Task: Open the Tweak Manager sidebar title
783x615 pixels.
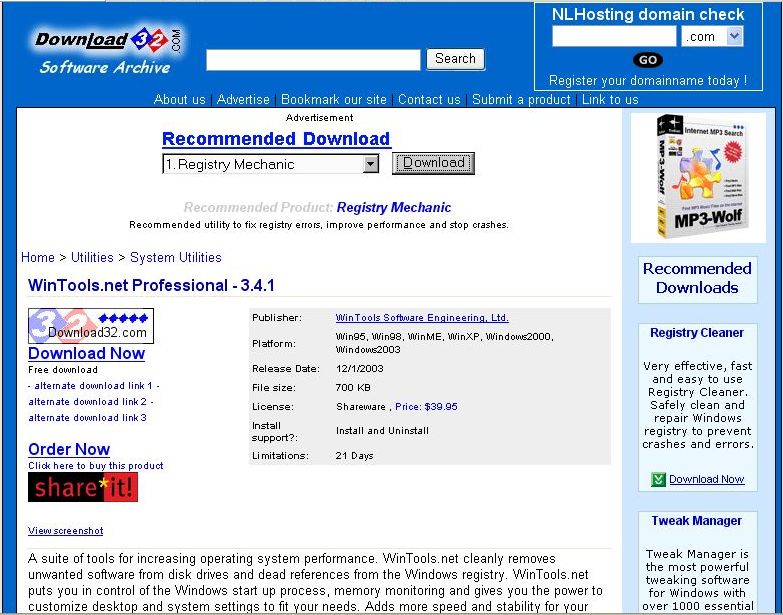Action: tap(697, 521)
